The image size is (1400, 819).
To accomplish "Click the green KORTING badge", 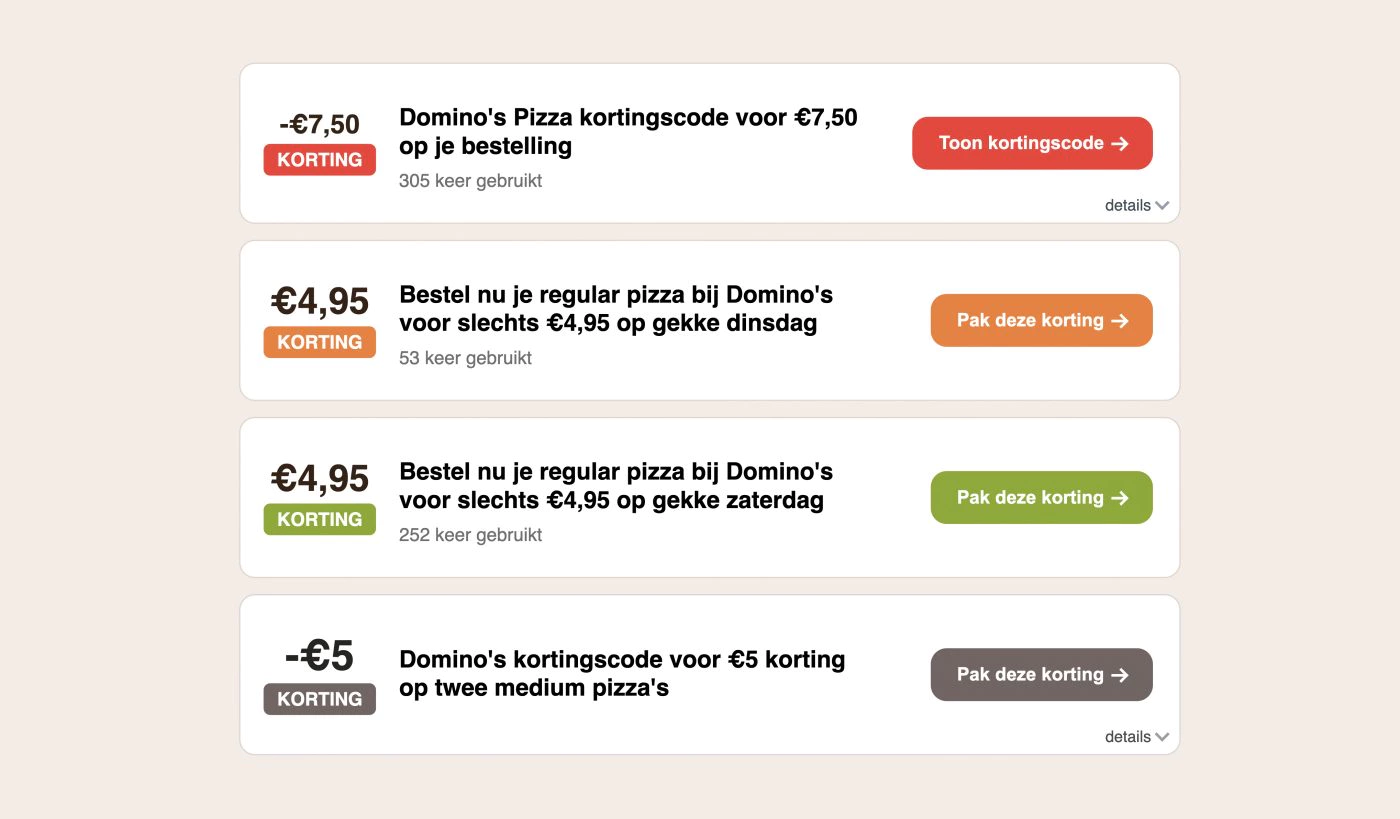I will point(320,519).
